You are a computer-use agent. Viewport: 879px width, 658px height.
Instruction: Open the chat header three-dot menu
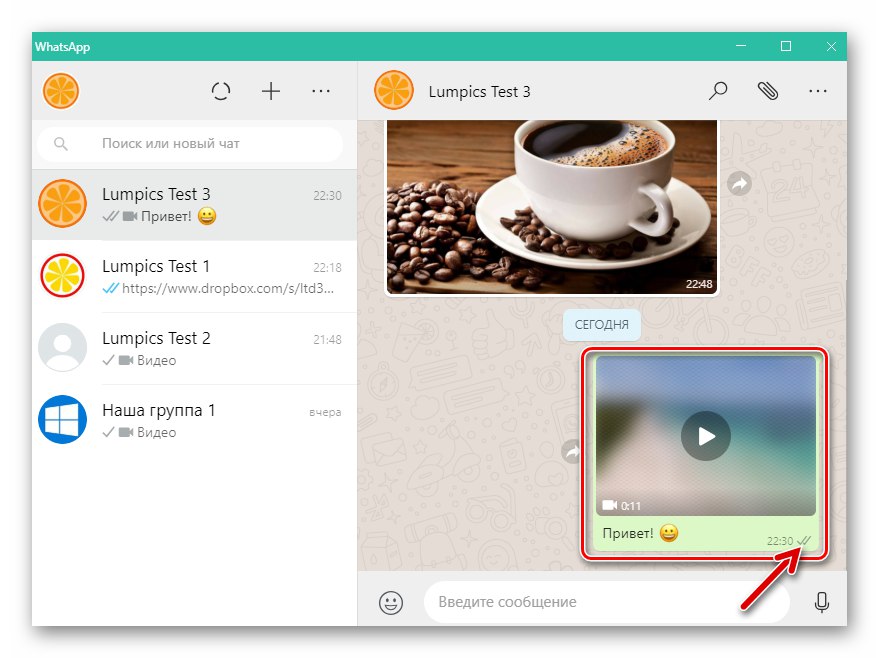pyautogui.click(x=817, y=91)
